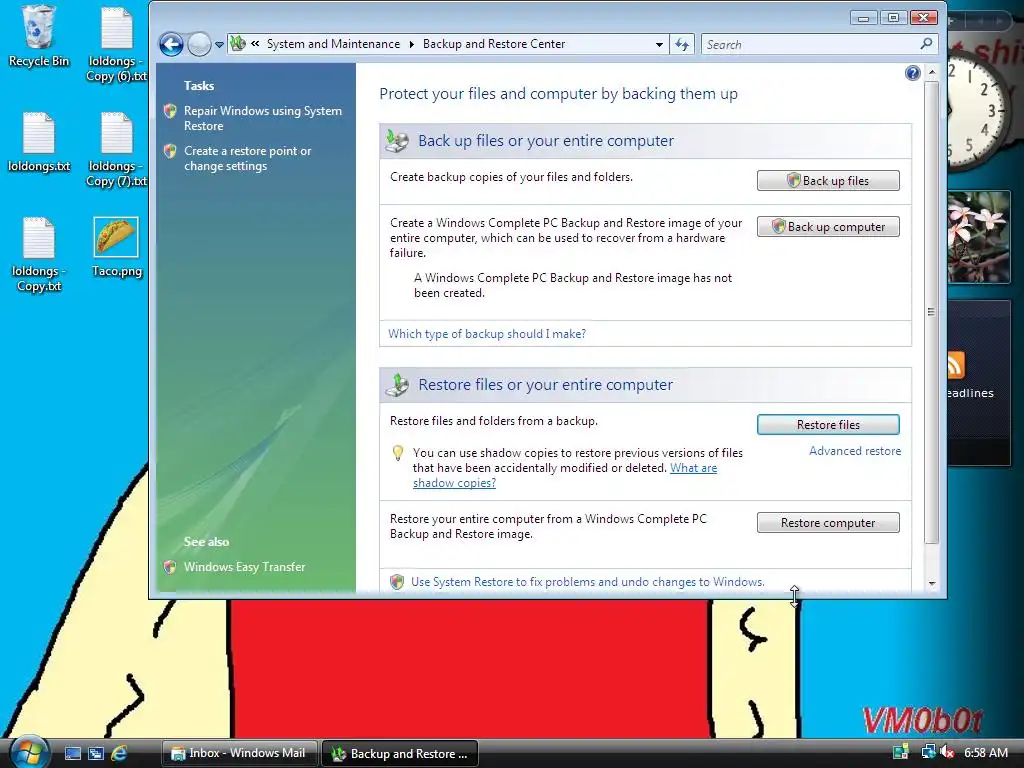Open Repair Windows using System Restore
The image size is (1024, 768).
(x=263, y=118)
